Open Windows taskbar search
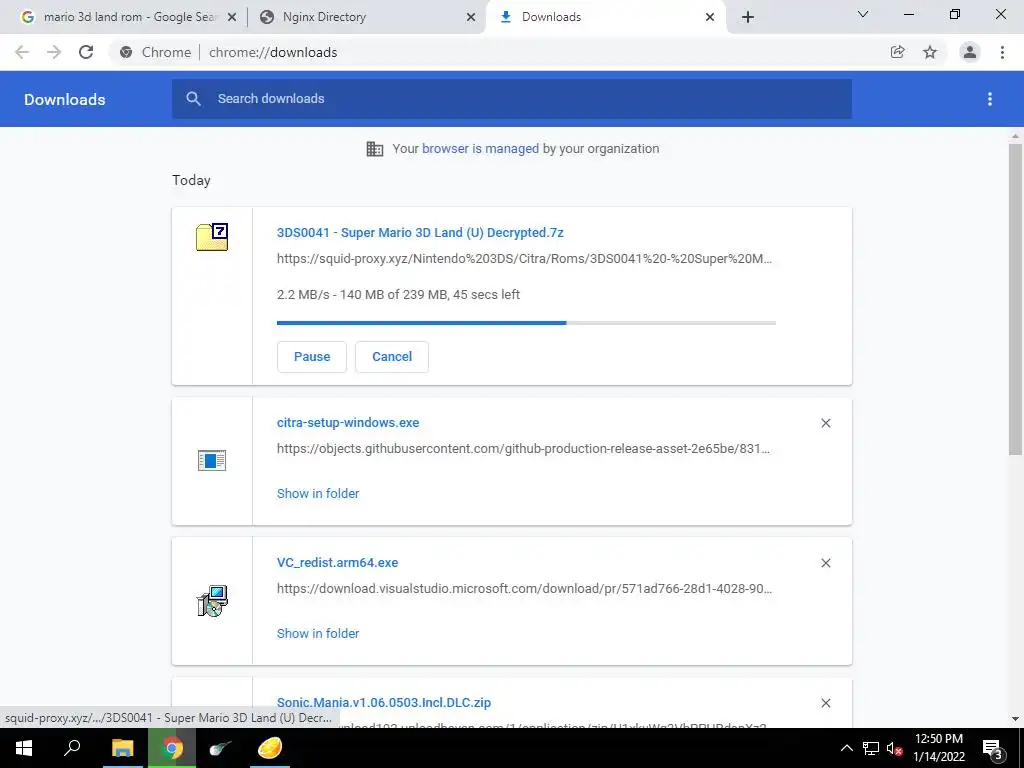Image resolution: width=1024 pixels, height=768 pixels. pos(72,748)
